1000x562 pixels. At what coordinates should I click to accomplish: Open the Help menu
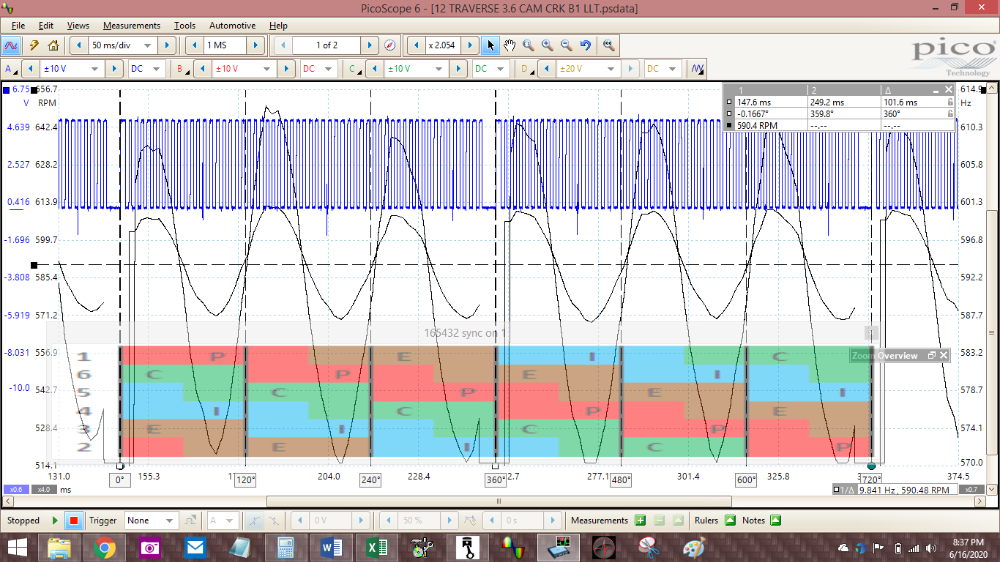tap(278, 26)
